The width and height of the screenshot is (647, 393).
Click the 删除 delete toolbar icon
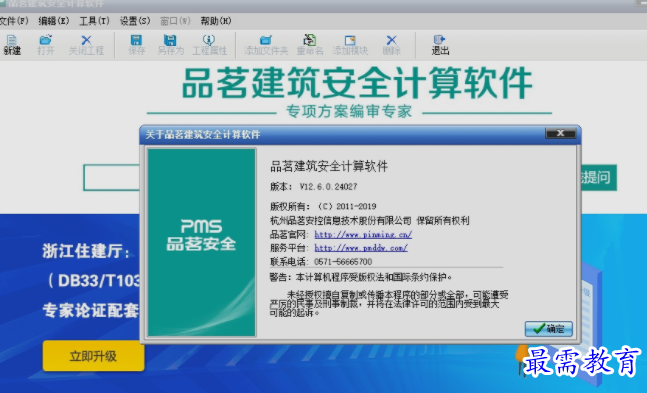391,45
